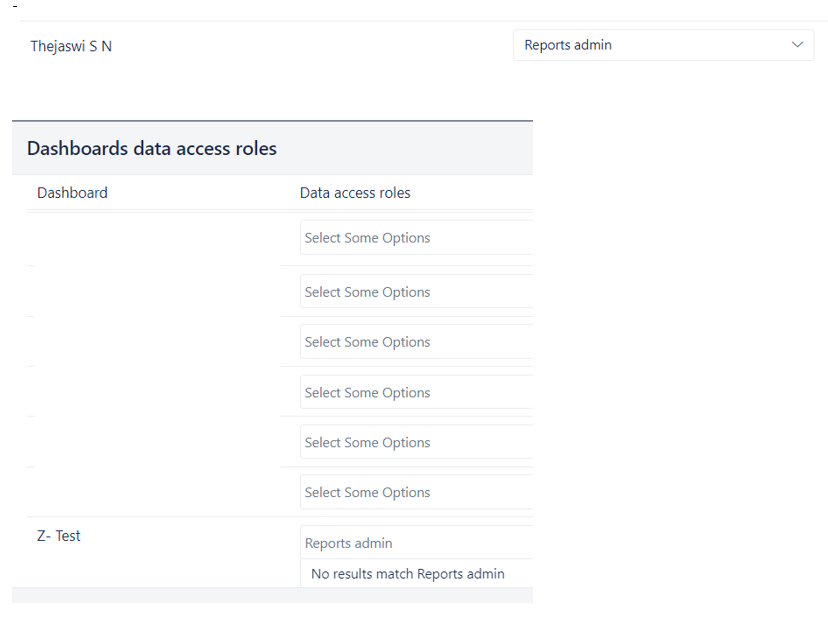The height and width of the screenshot is (631, 828).
Task: Click the chevron beside Reports admin
Action: pos(797,45)
